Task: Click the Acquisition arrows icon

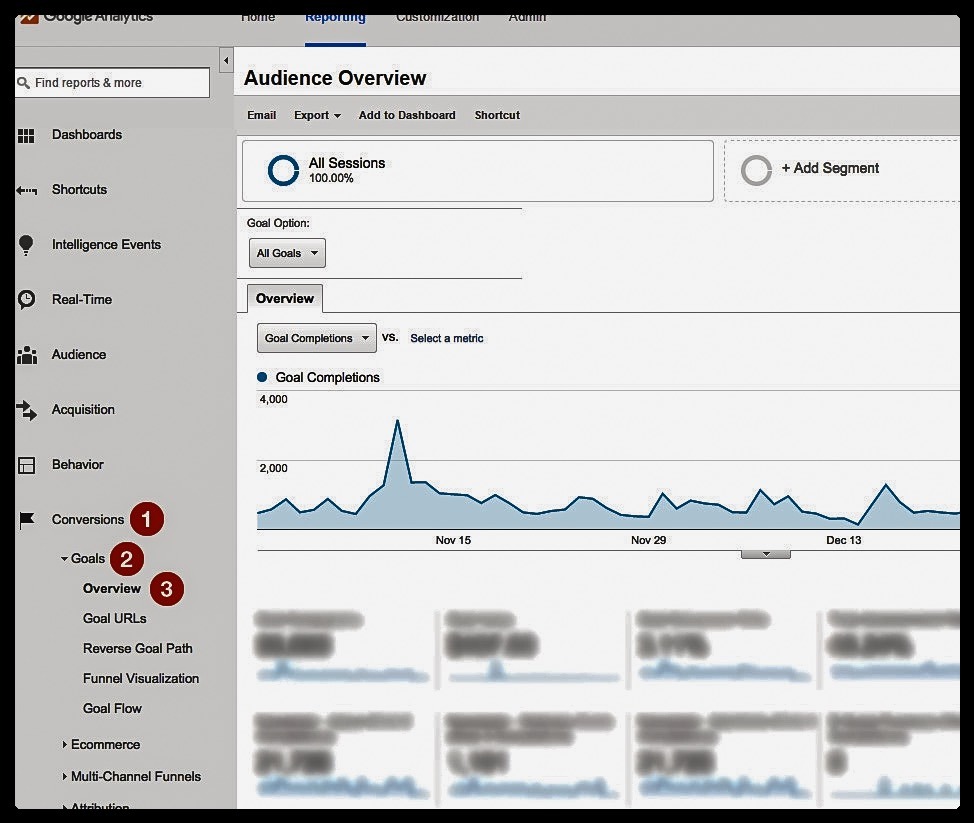Action: (x=26, y=410)
